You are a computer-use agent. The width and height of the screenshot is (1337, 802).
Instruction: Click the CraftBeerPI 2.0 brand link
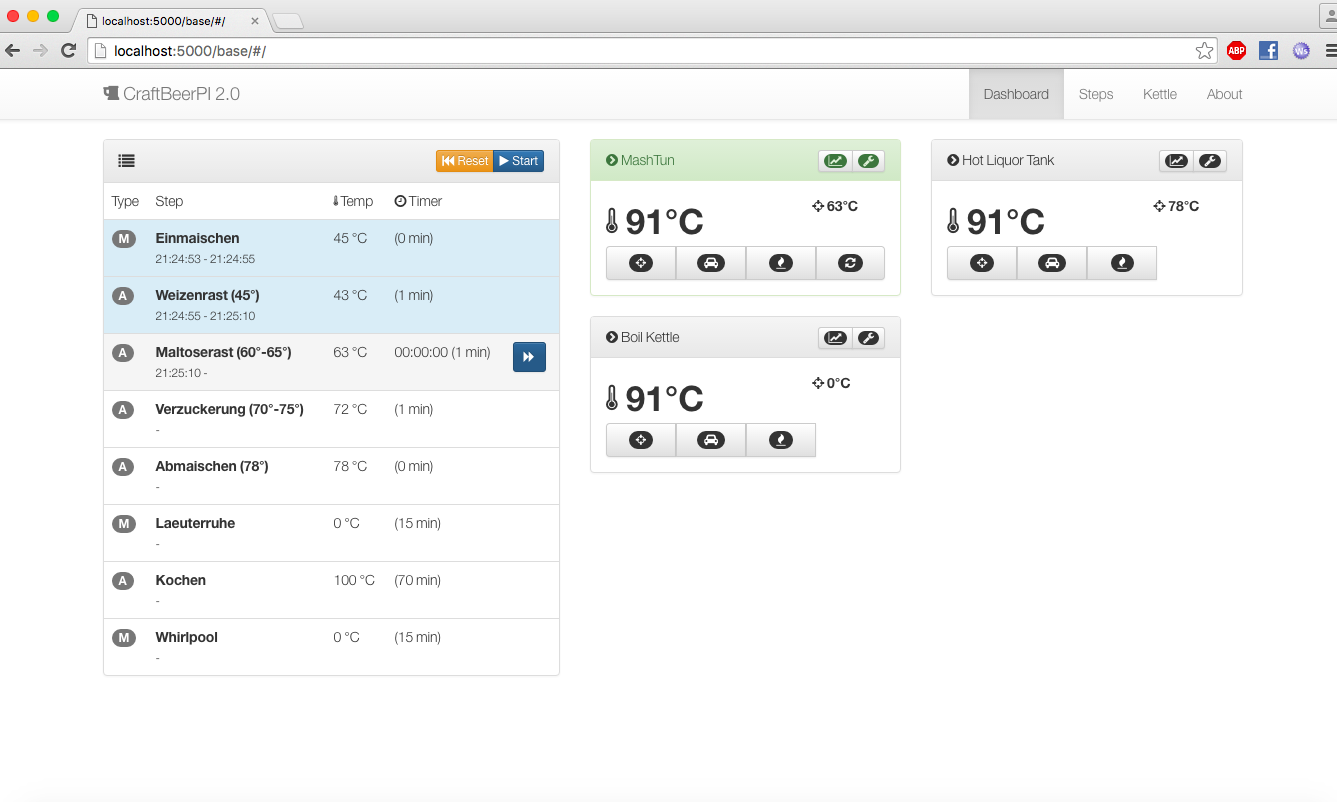[172, 94]
